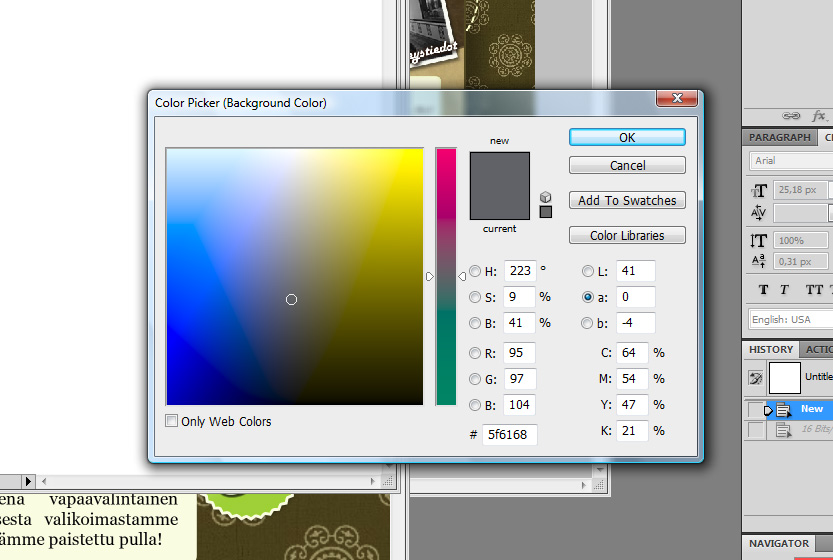This screenshot has width=833, height=560.
Task: Enable Only Web Colors checkbox
Action: [172, 421]
